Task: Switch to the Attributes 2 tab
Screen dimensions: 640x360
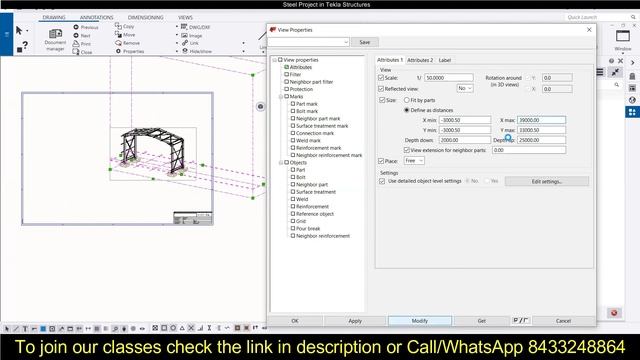Action: tap(420, 60)
